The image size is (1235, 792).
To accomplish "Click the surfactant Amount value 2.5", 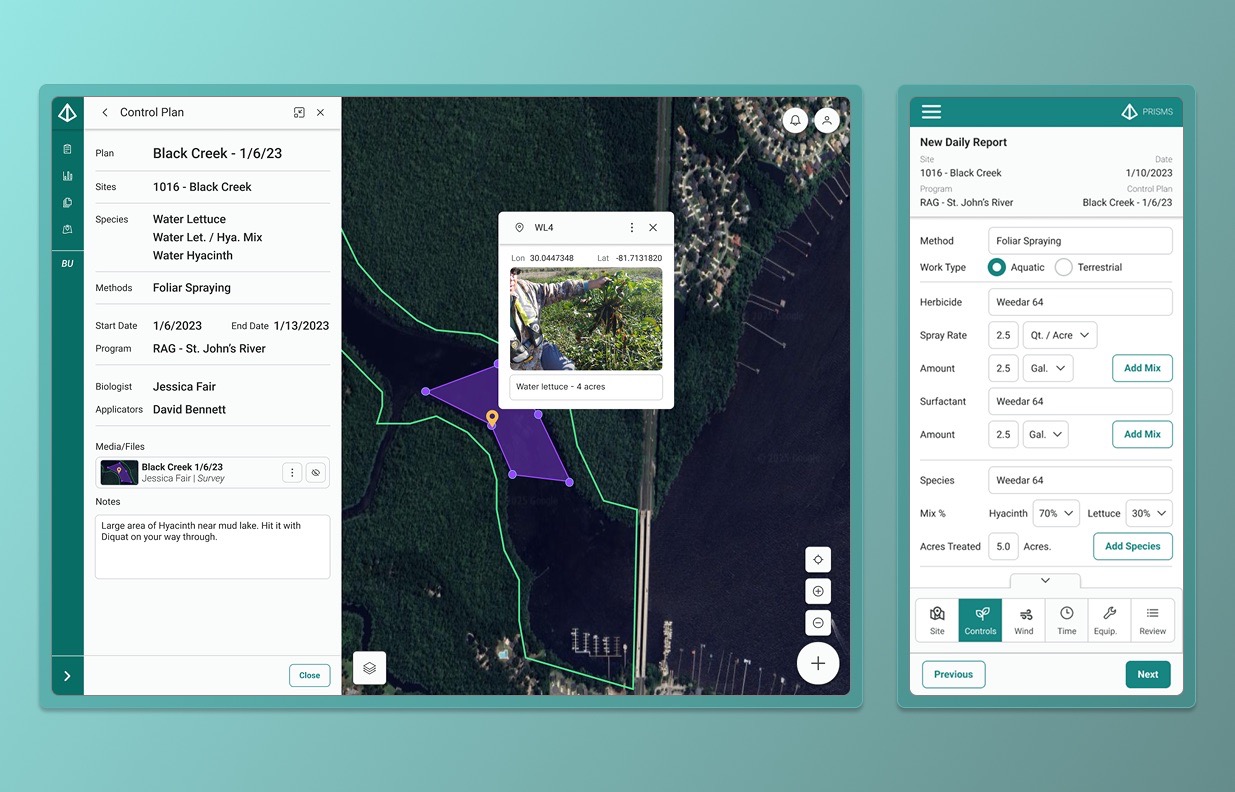I will 1003,434.
